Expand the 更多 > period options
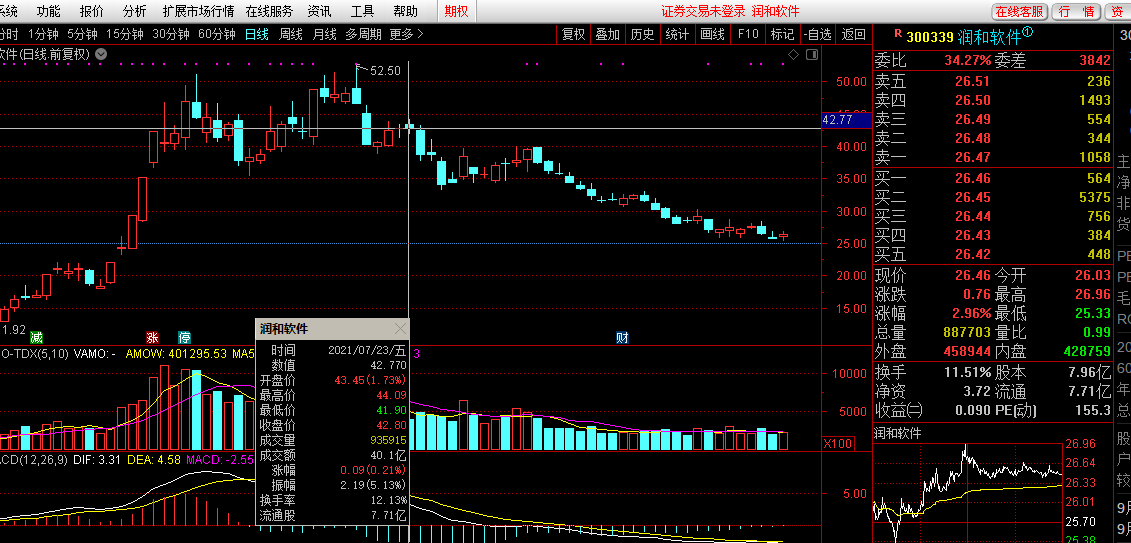 [407, 34]
